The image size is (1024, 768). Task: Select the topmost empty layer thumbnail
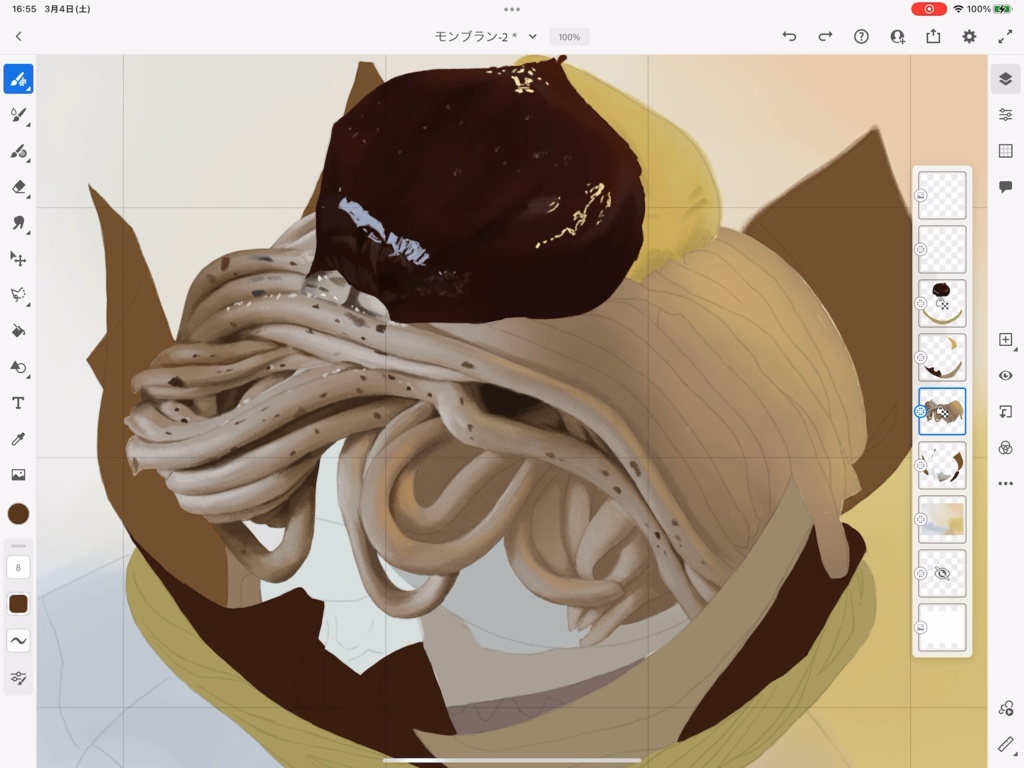pyautogui.click(x=942, y=195)
